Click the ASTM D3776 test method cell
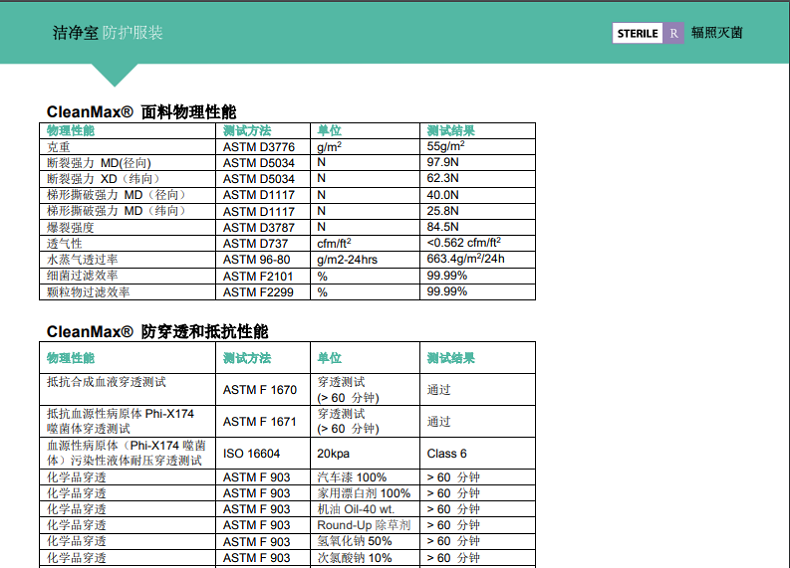This screenshot has height=568, width=790. pyautogui.click(x=258, y=146)
